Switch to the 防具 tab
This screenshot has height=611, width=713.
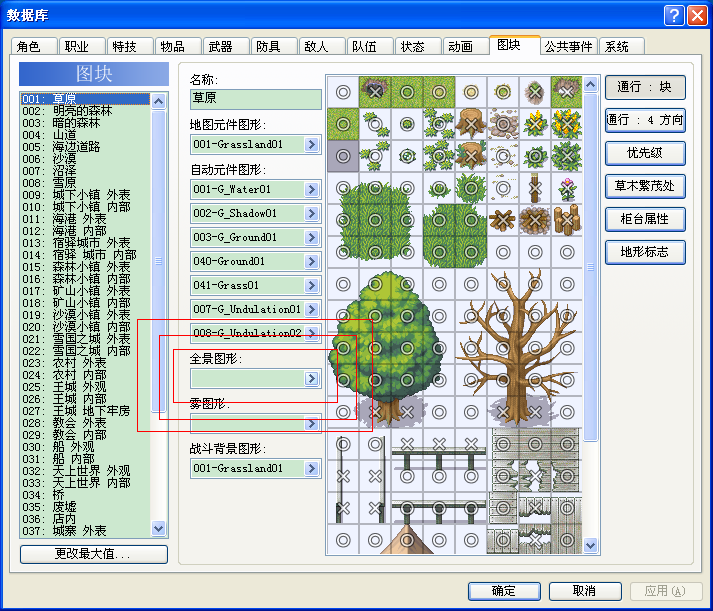click(274, 46)
